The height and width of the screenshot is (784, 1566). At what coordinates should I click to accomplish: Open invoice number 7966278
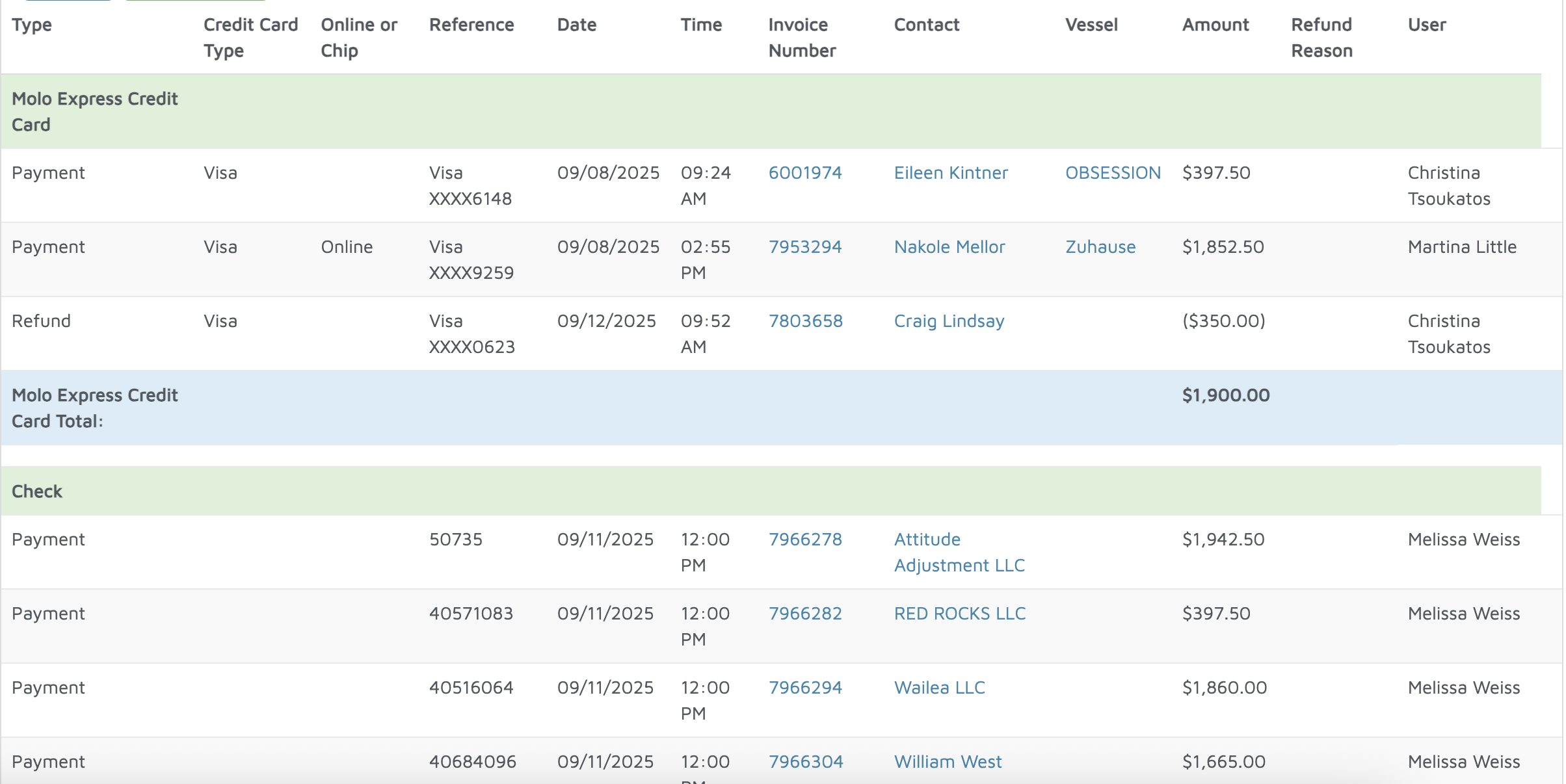[x=804, y=540]
